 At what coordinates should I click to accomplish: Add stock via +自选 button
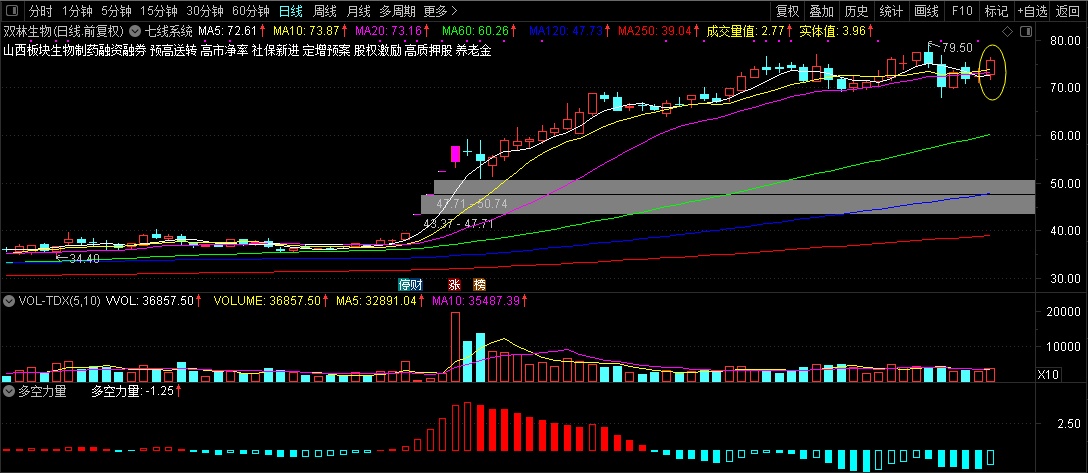[1031, 12]
